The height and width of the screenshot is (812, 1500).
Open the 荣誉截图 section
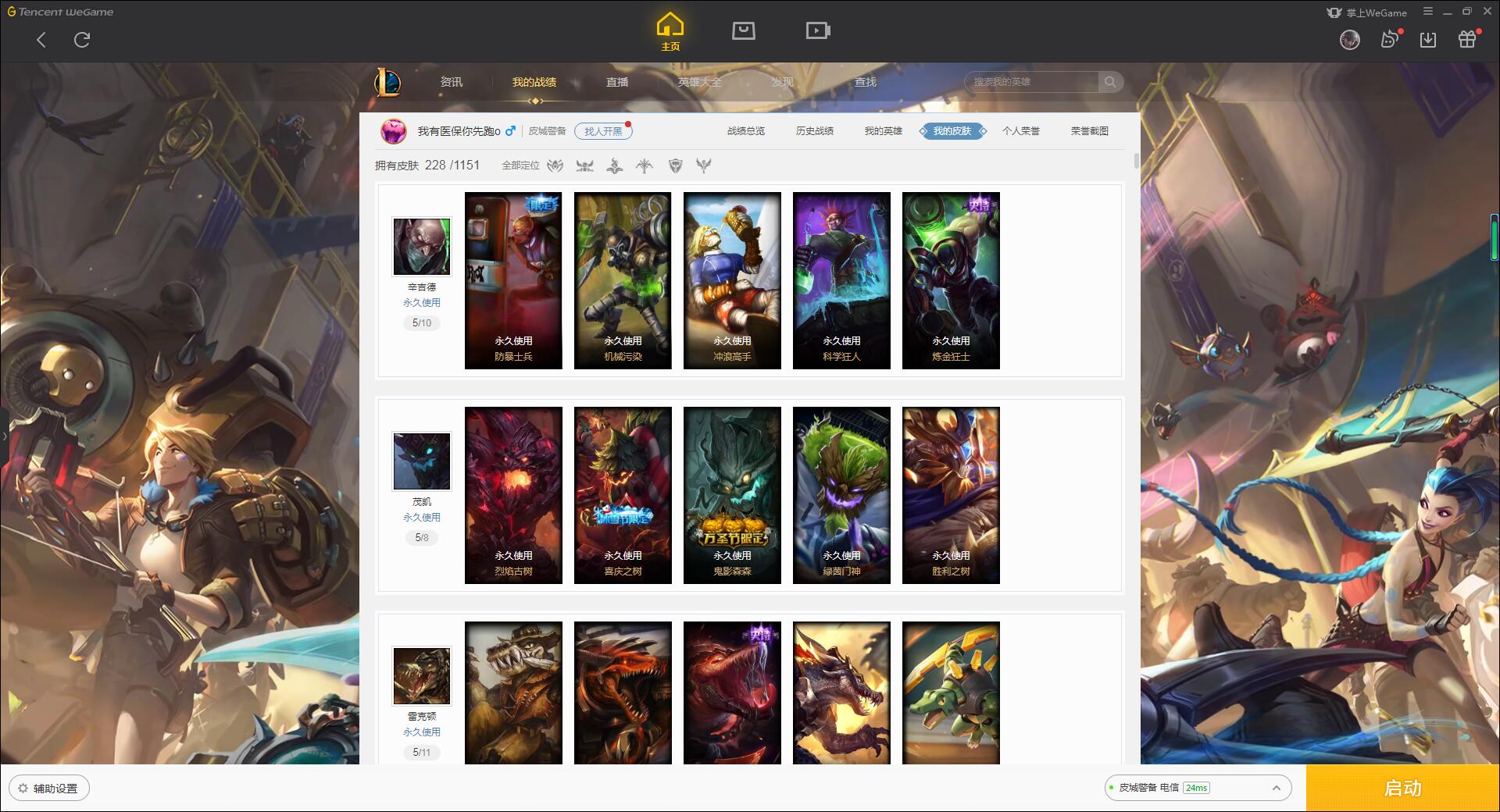[1090, 131]
